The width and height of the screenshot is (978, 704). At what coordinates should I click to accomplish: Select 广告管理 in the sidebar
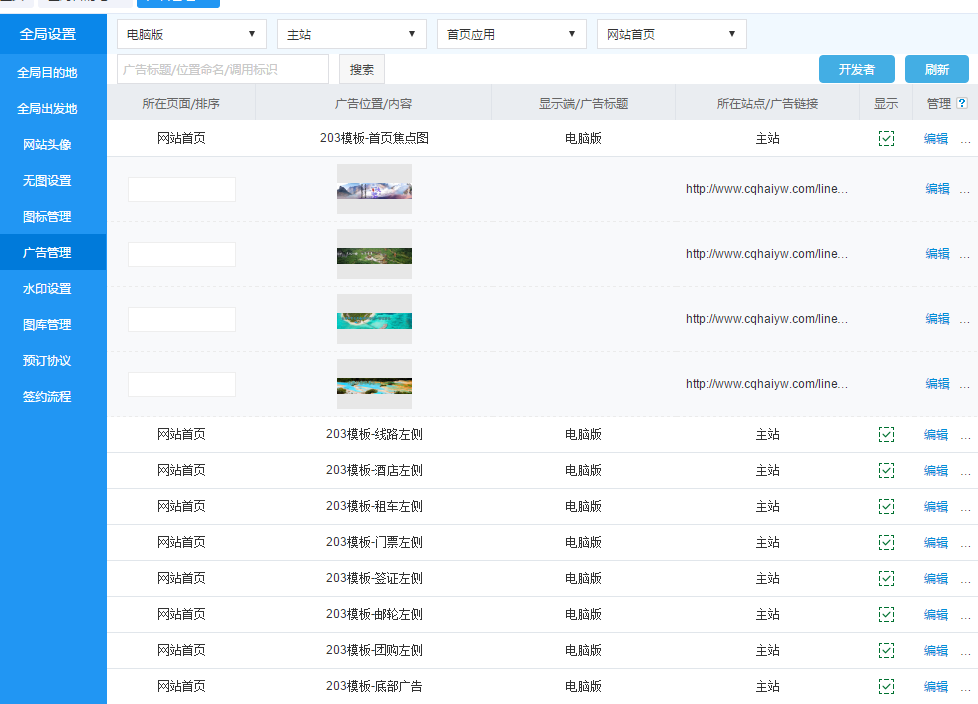pos(47,253)
